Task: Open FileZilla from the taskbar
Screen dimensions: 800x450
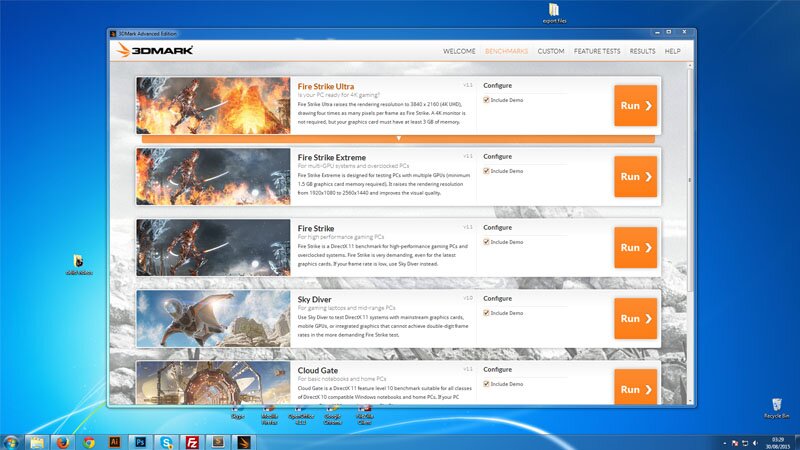Action: (x=192, y=442)
